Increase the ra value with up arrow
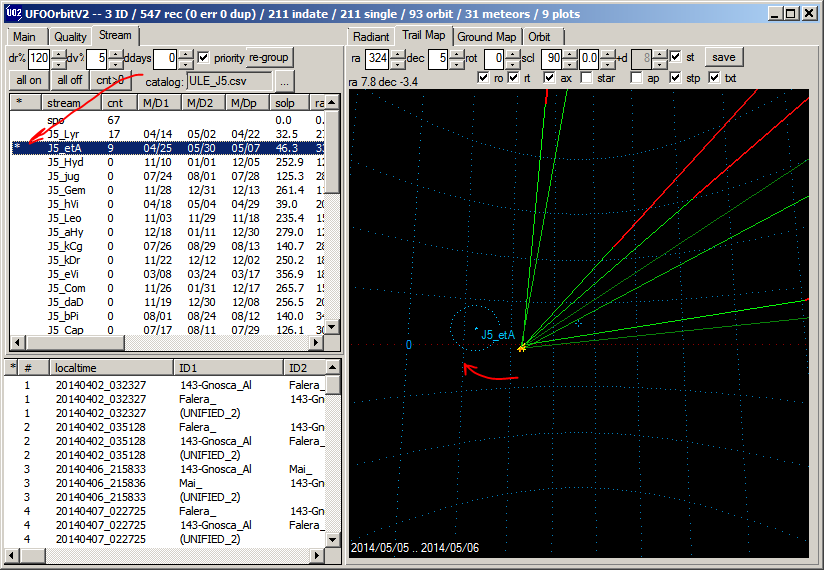 click(396, 53)
